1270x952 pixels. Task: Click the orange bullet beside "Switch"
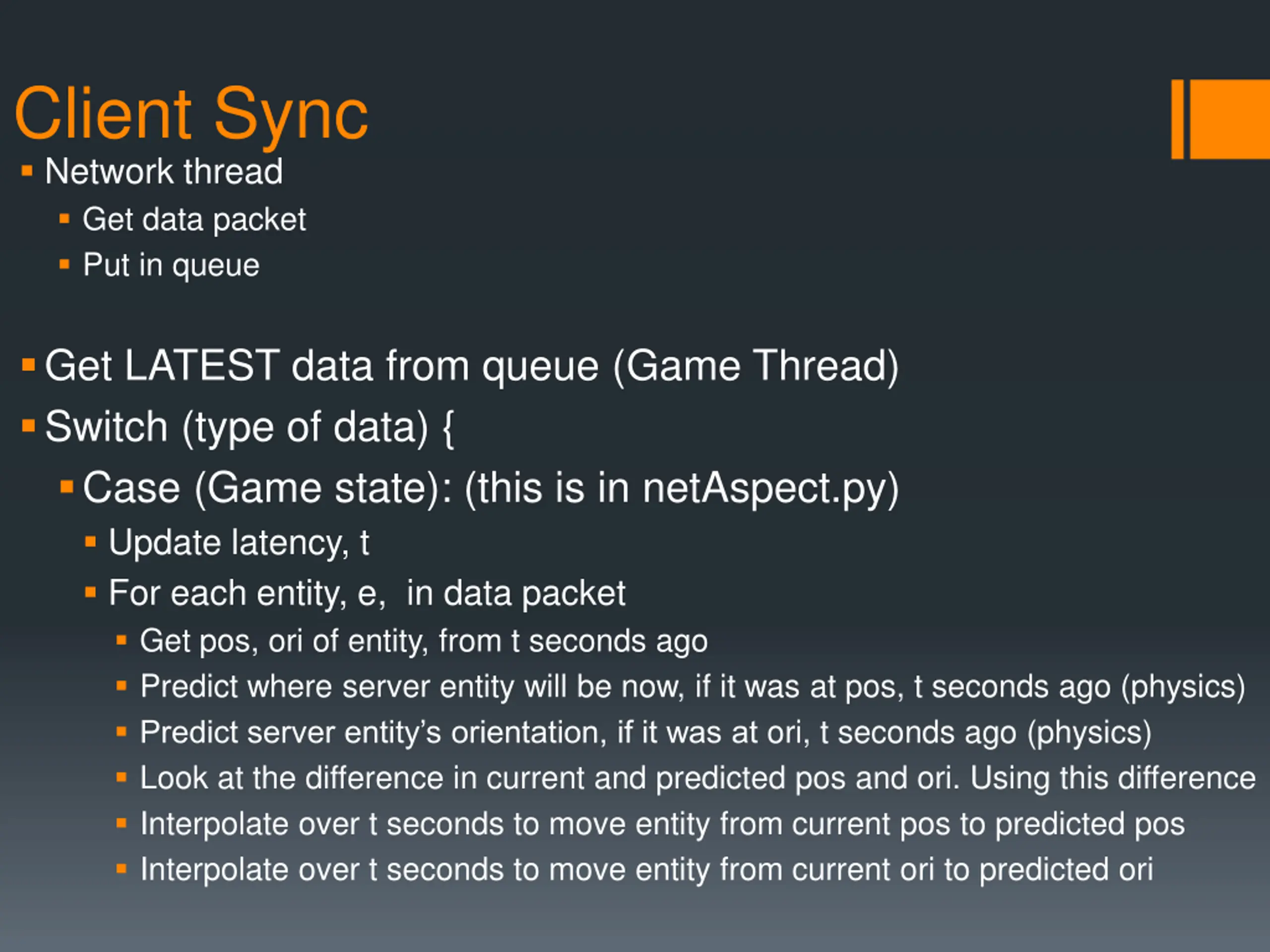click(28, 426)
